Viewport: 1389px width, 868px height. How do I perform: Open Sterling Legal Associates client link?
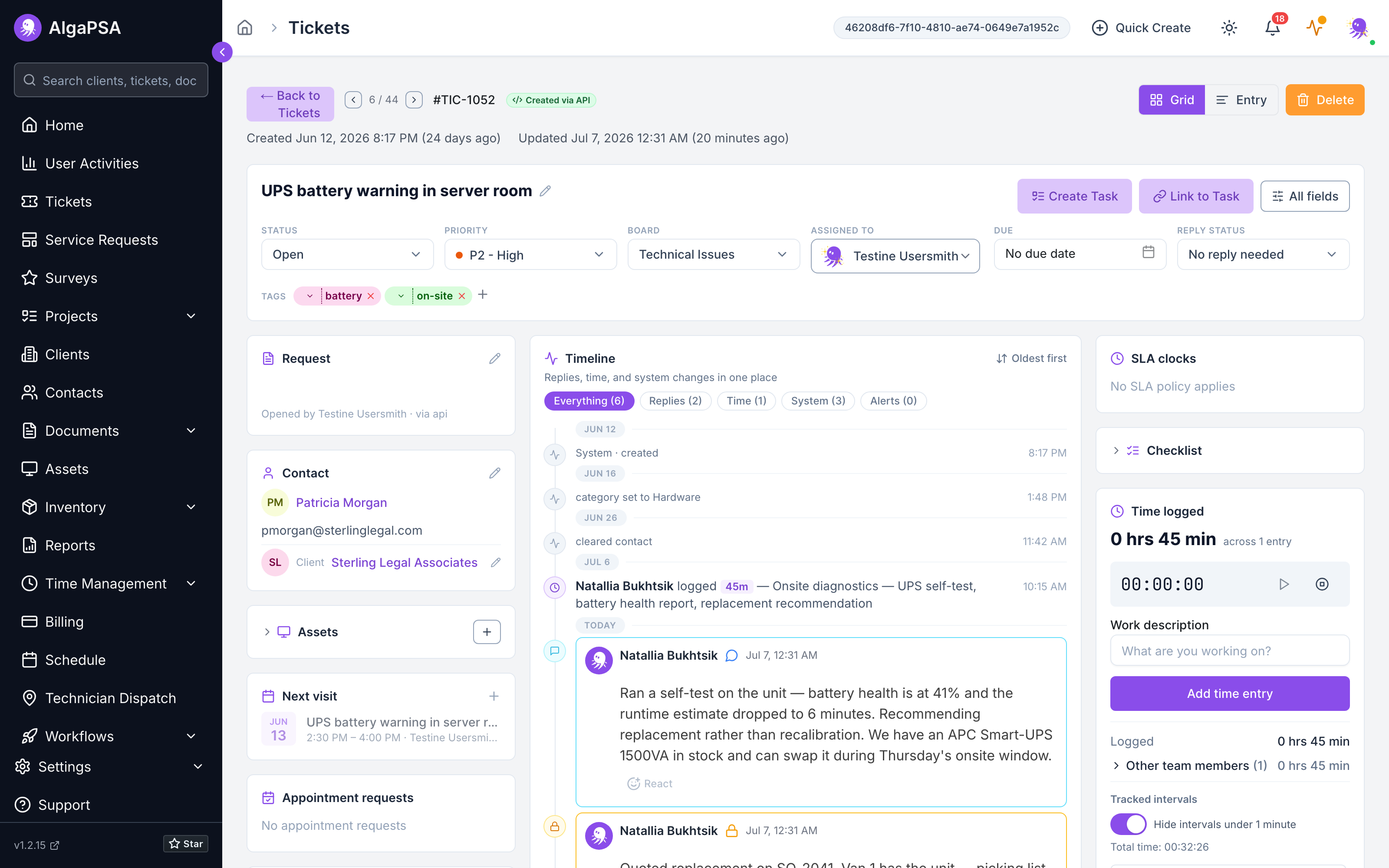[404, 562]
